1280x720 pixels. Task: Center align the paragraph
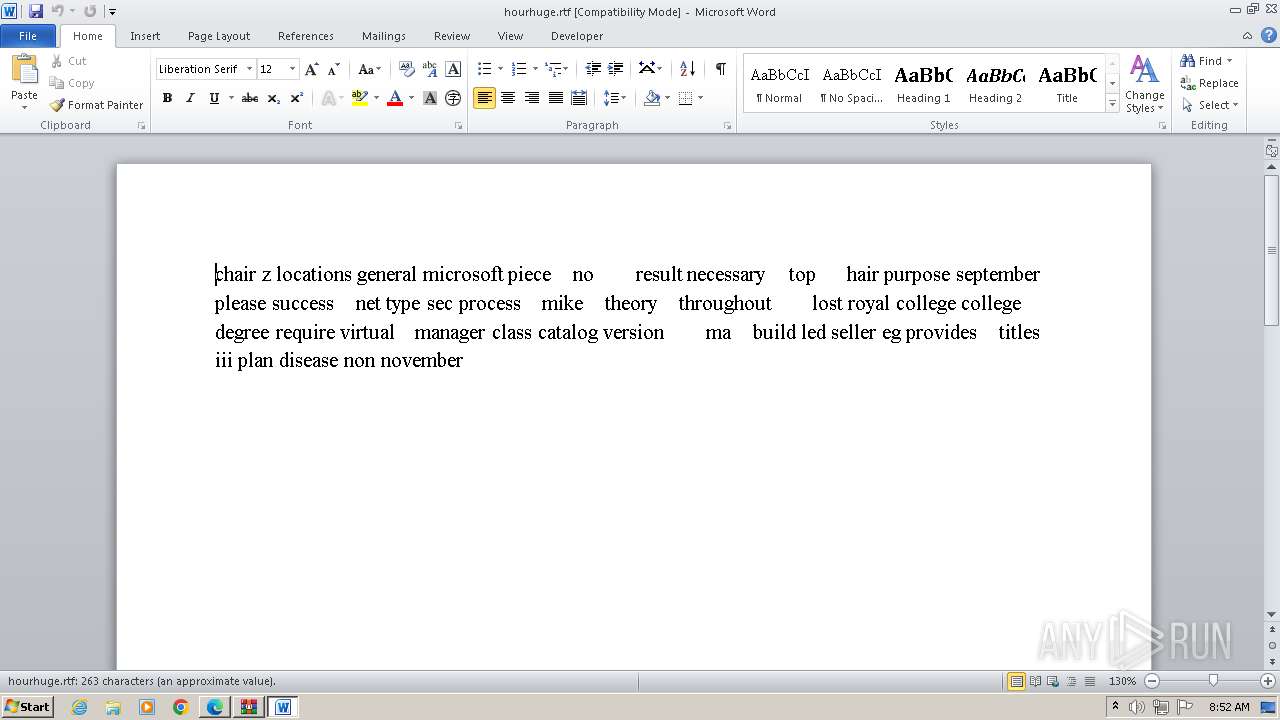tap(508, 98)
